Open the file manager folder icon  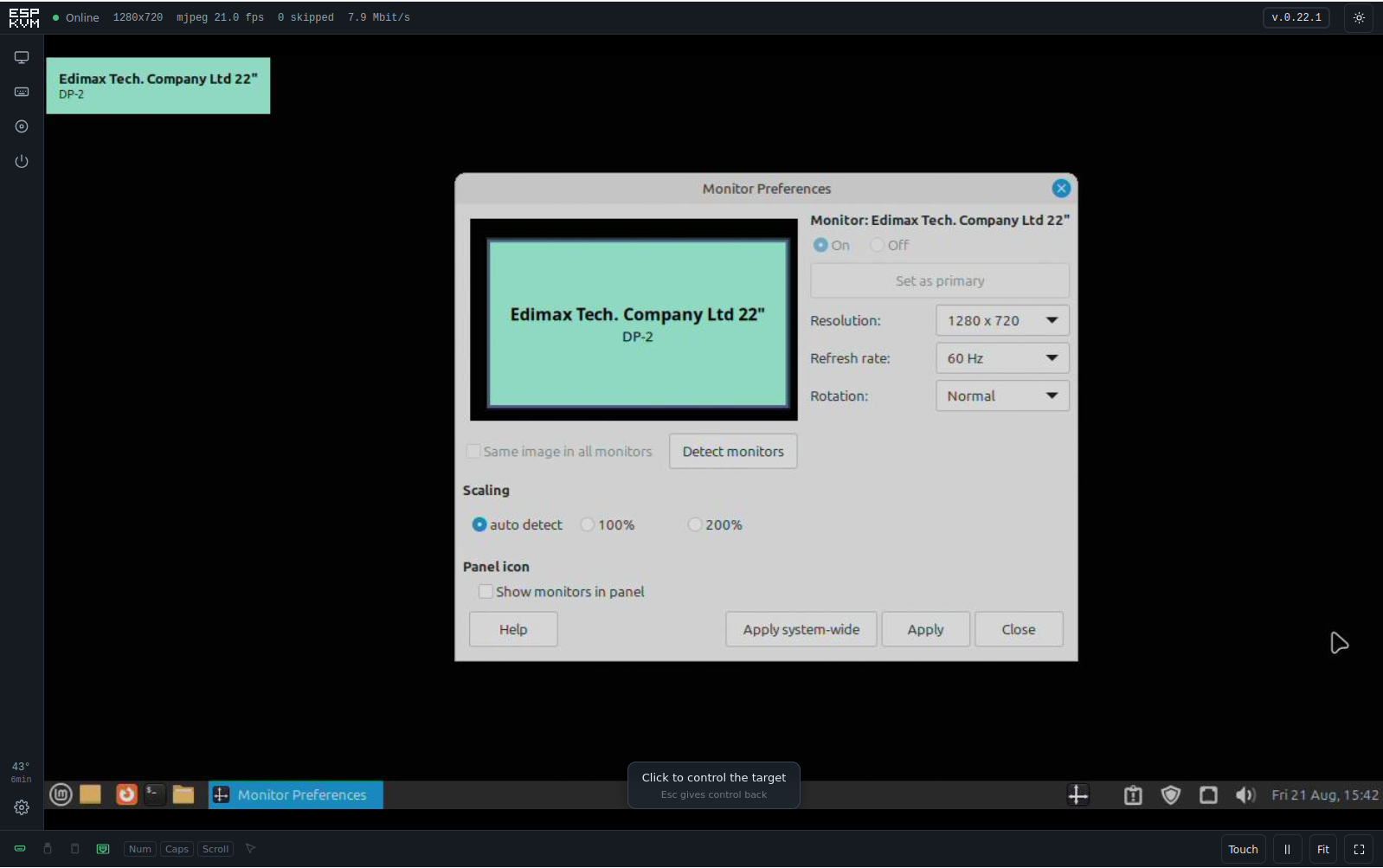click(x=183, y=794)
